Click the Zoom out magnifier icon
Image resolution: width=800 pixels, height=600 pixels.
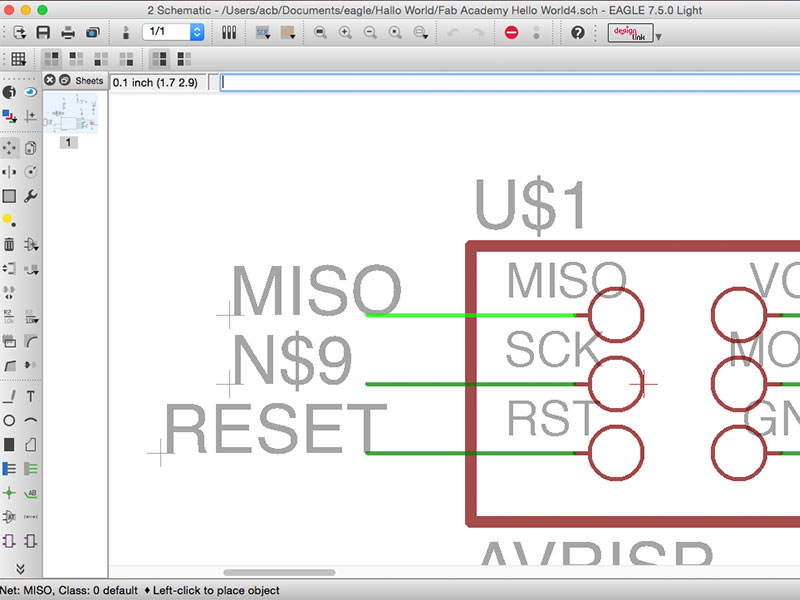point(370,33)
